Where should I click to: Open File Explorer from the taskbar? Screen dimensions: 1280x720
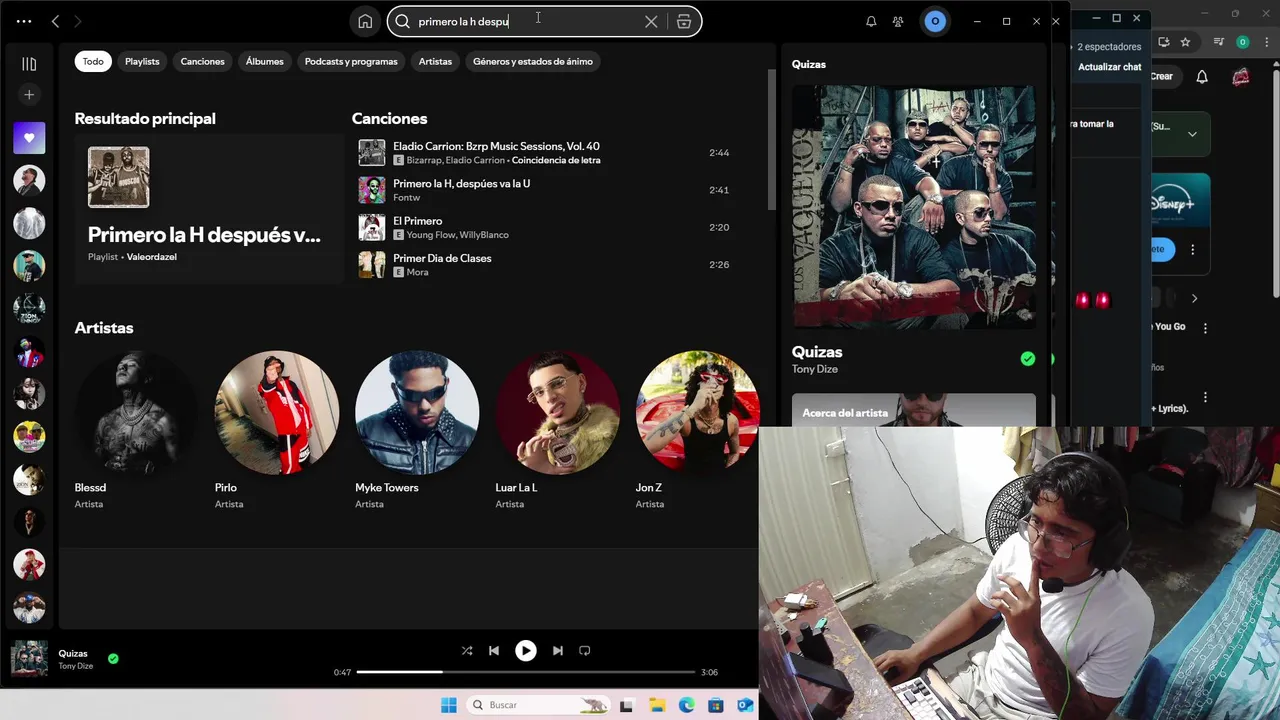click(x=657, y=705)
